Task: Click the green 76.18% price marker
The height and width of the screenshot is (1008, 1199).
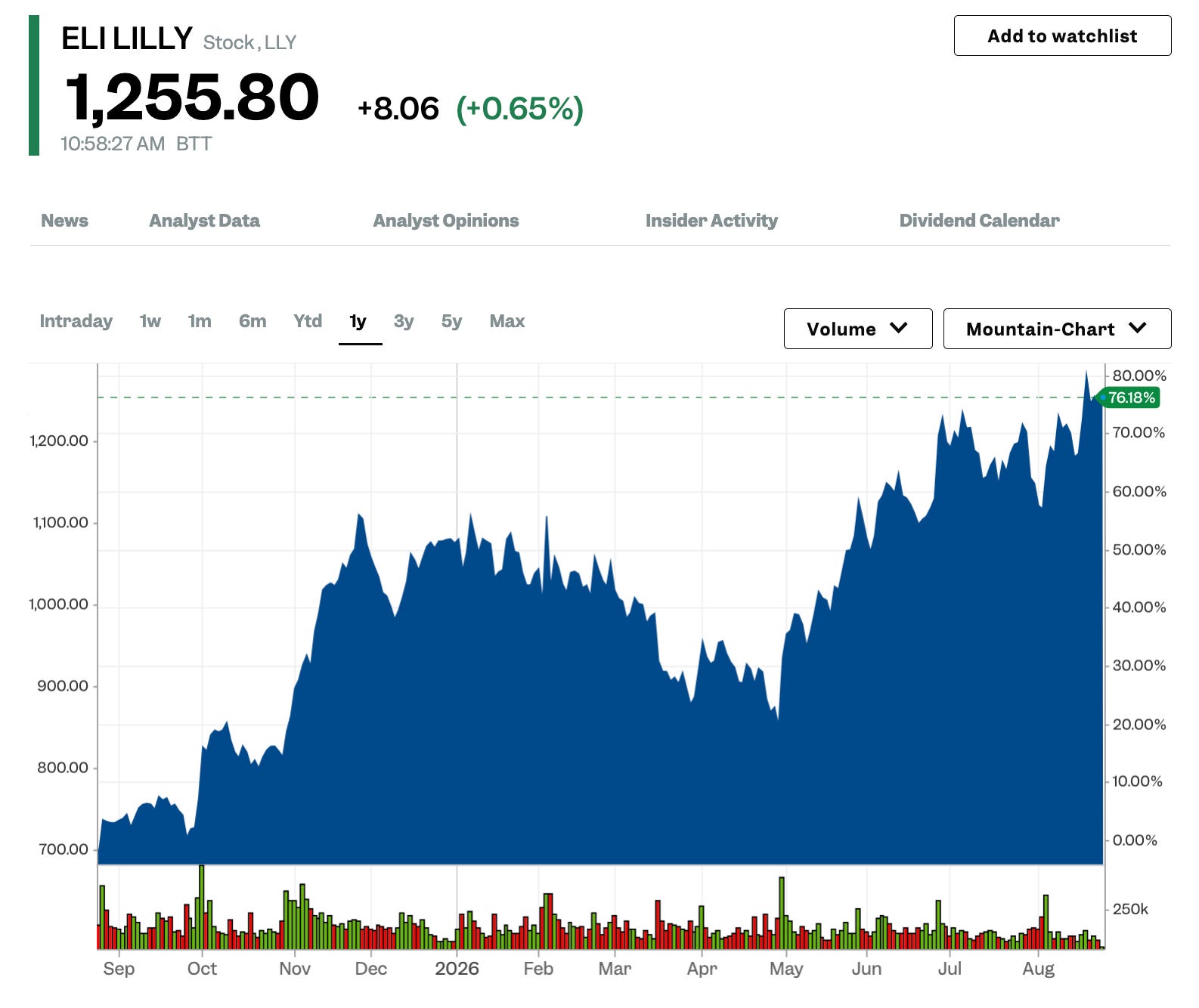Action: pyautogui.click(x=1129, y=397)
